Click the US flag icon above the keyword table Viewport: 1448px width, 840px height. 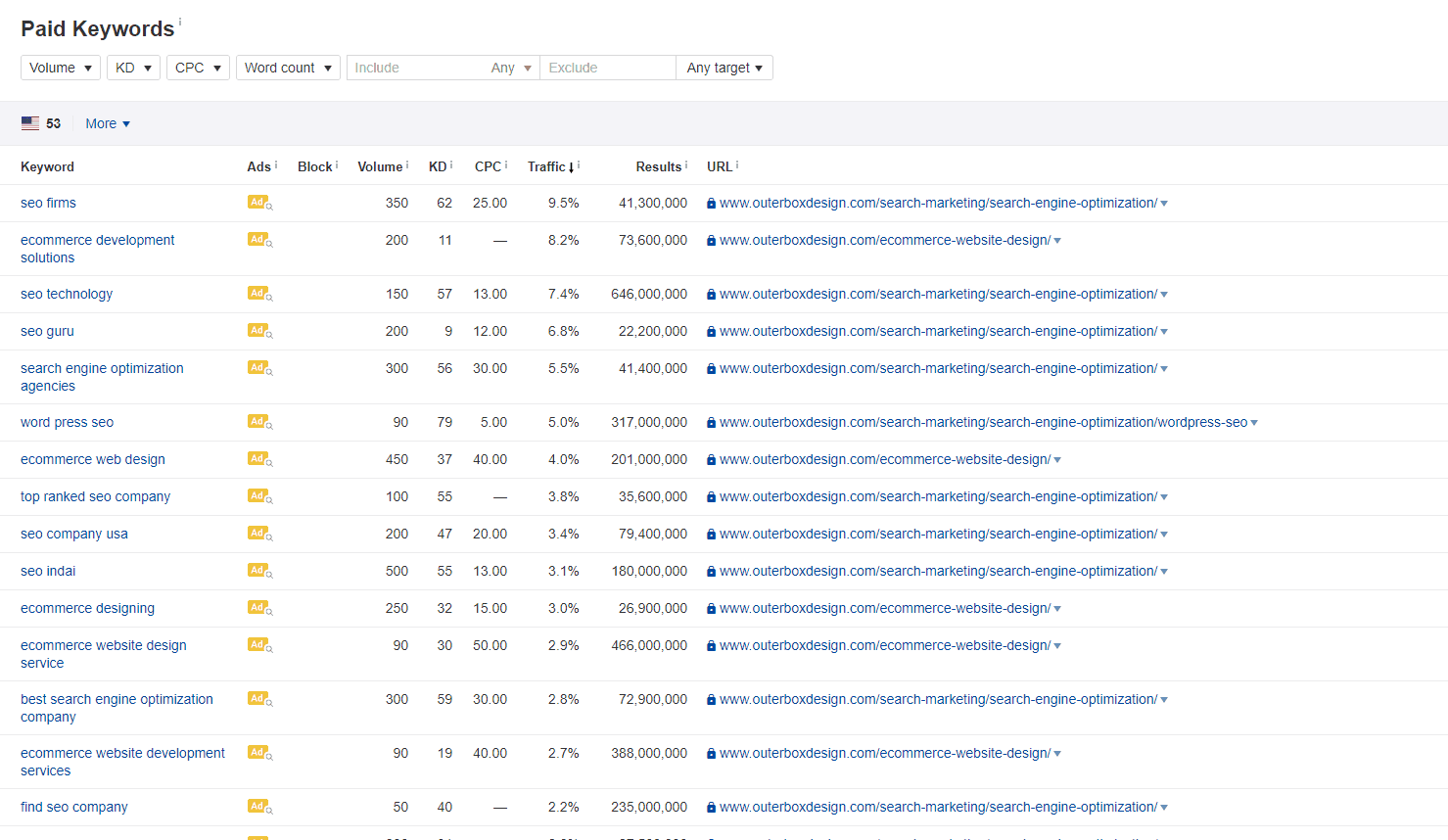tap(29, 122)
